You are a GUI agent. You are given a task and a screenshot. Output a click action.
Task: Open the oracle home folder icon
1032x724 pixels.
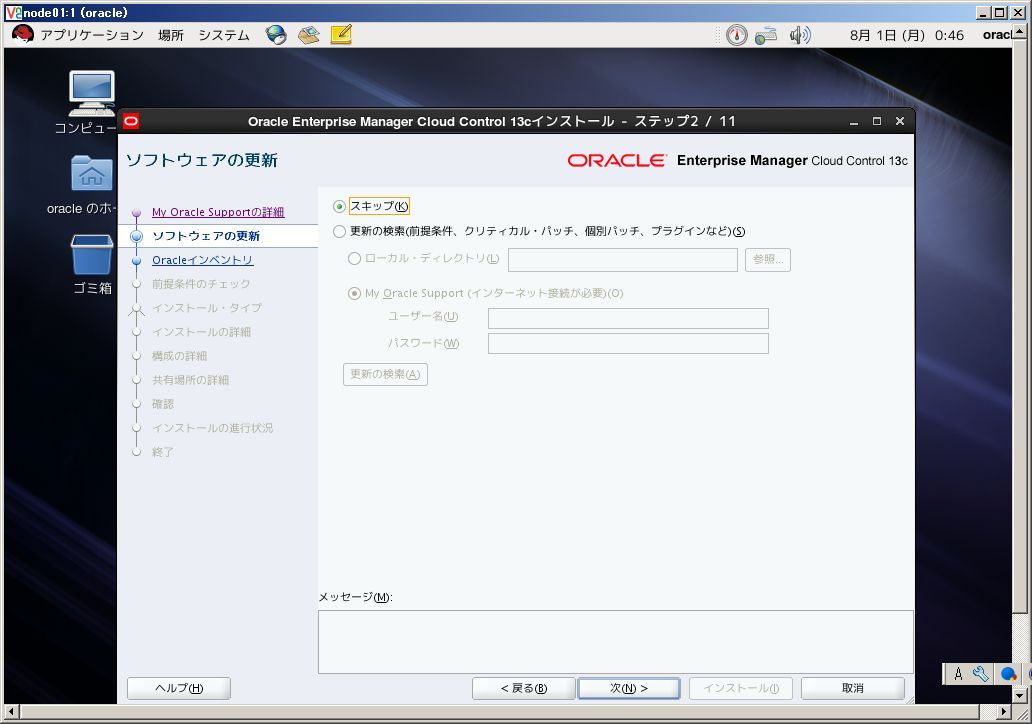91,174
